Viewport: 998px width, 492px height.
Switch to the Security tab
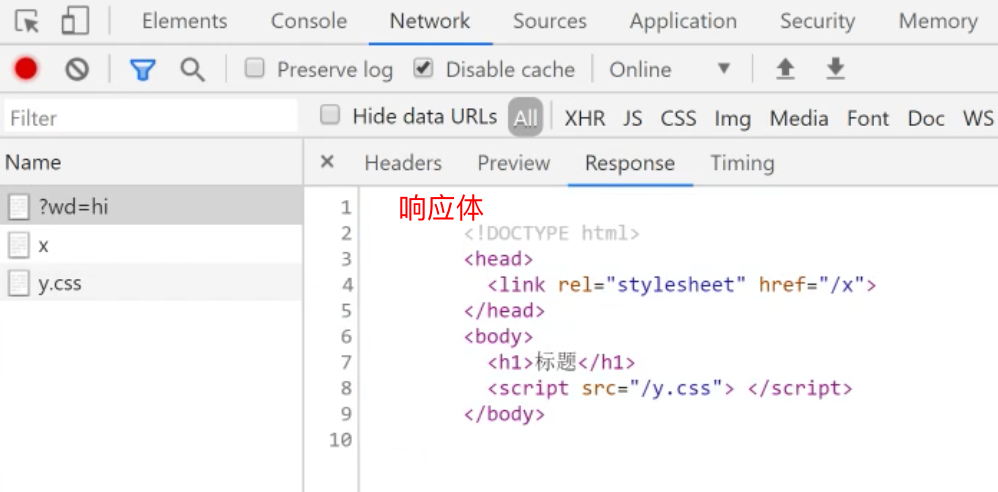(818, 21)
